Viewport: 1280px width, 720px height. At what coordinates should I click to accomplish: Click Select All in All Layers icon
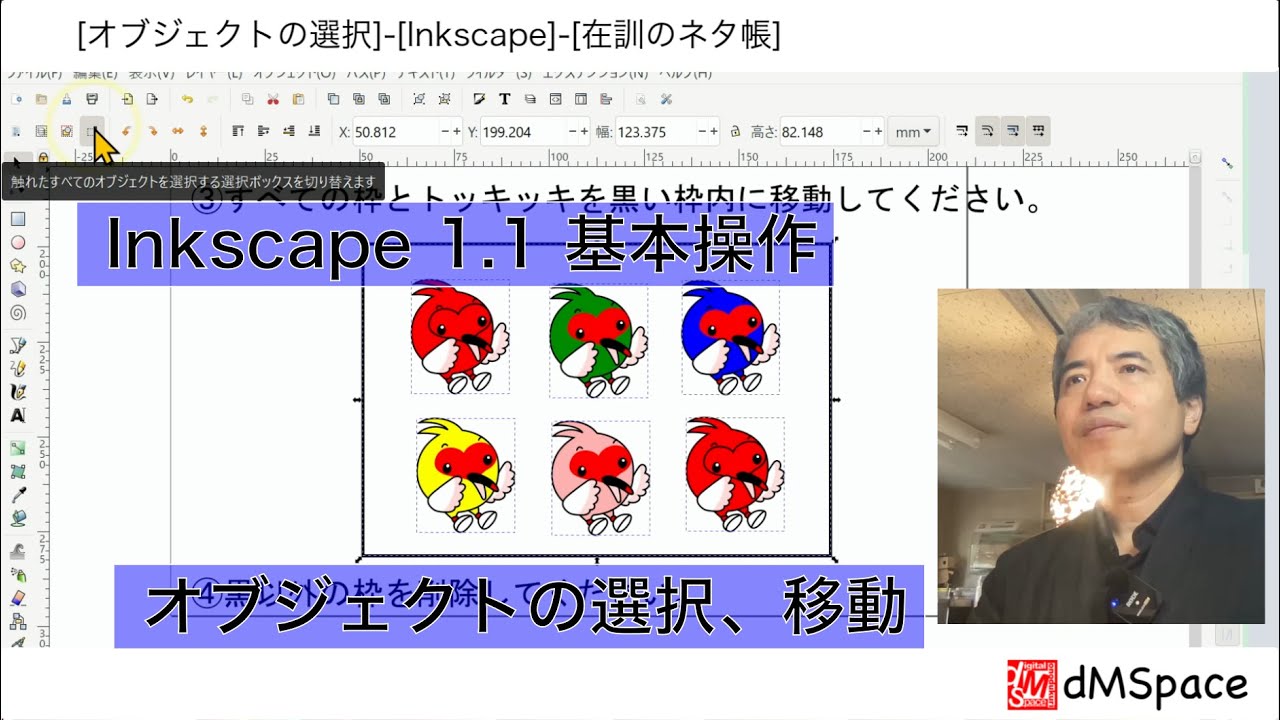tap(41, 131)
